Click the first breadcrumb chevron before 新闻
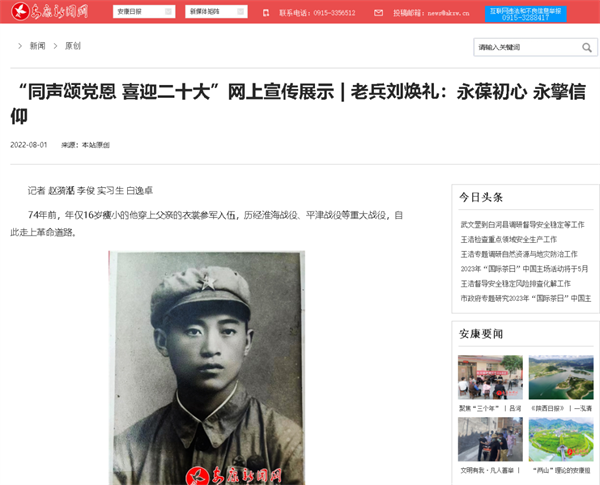 pyautogui.click(x=20, y=46)
